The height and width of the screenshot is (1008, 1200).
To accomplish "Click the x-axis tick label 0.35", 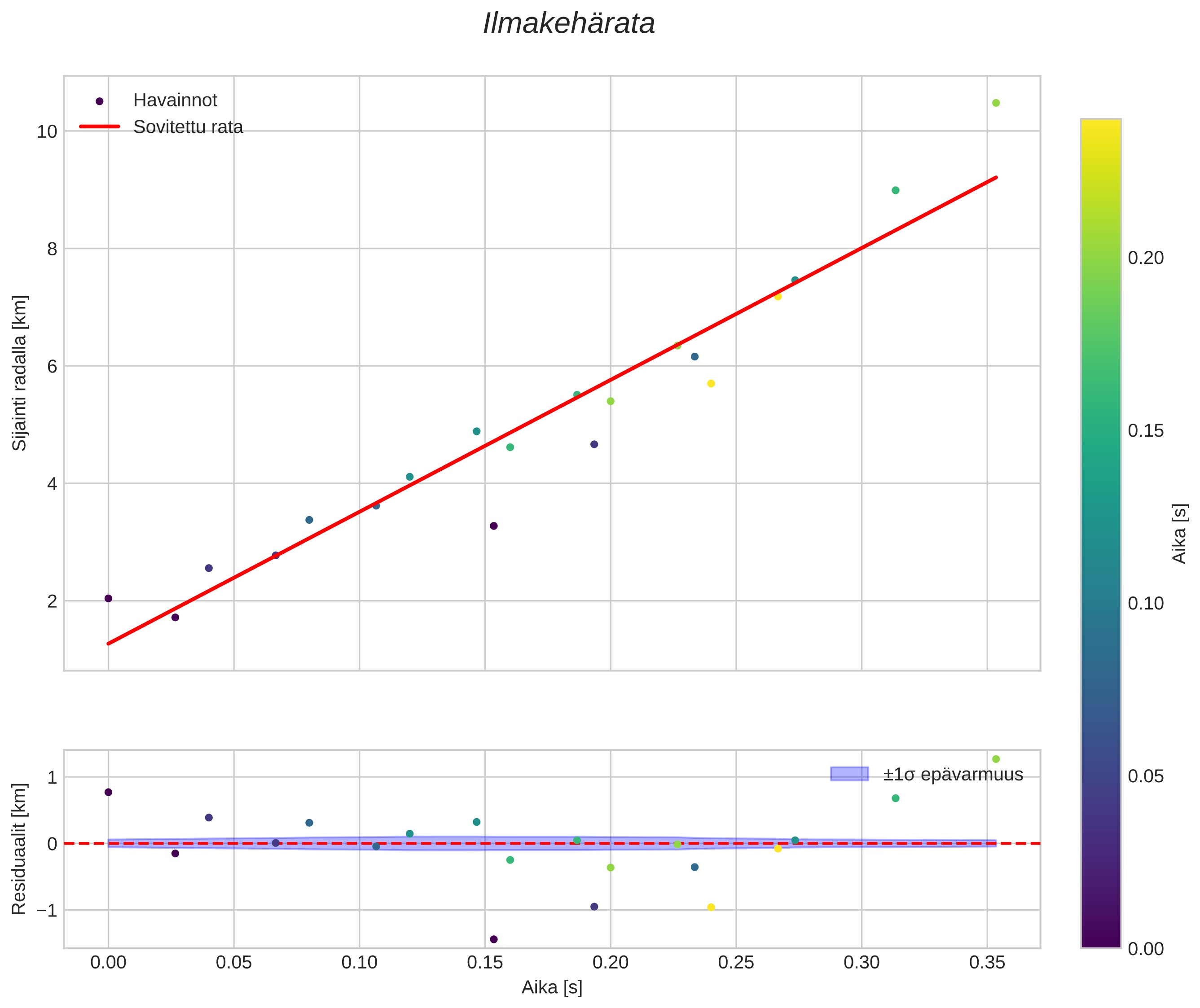I will (987, 963).
